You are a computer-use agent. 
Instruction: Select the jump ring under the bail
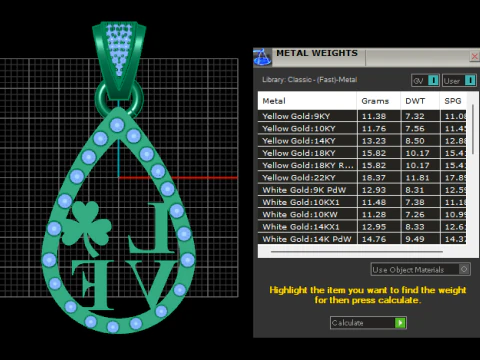[x=101, y=99]
